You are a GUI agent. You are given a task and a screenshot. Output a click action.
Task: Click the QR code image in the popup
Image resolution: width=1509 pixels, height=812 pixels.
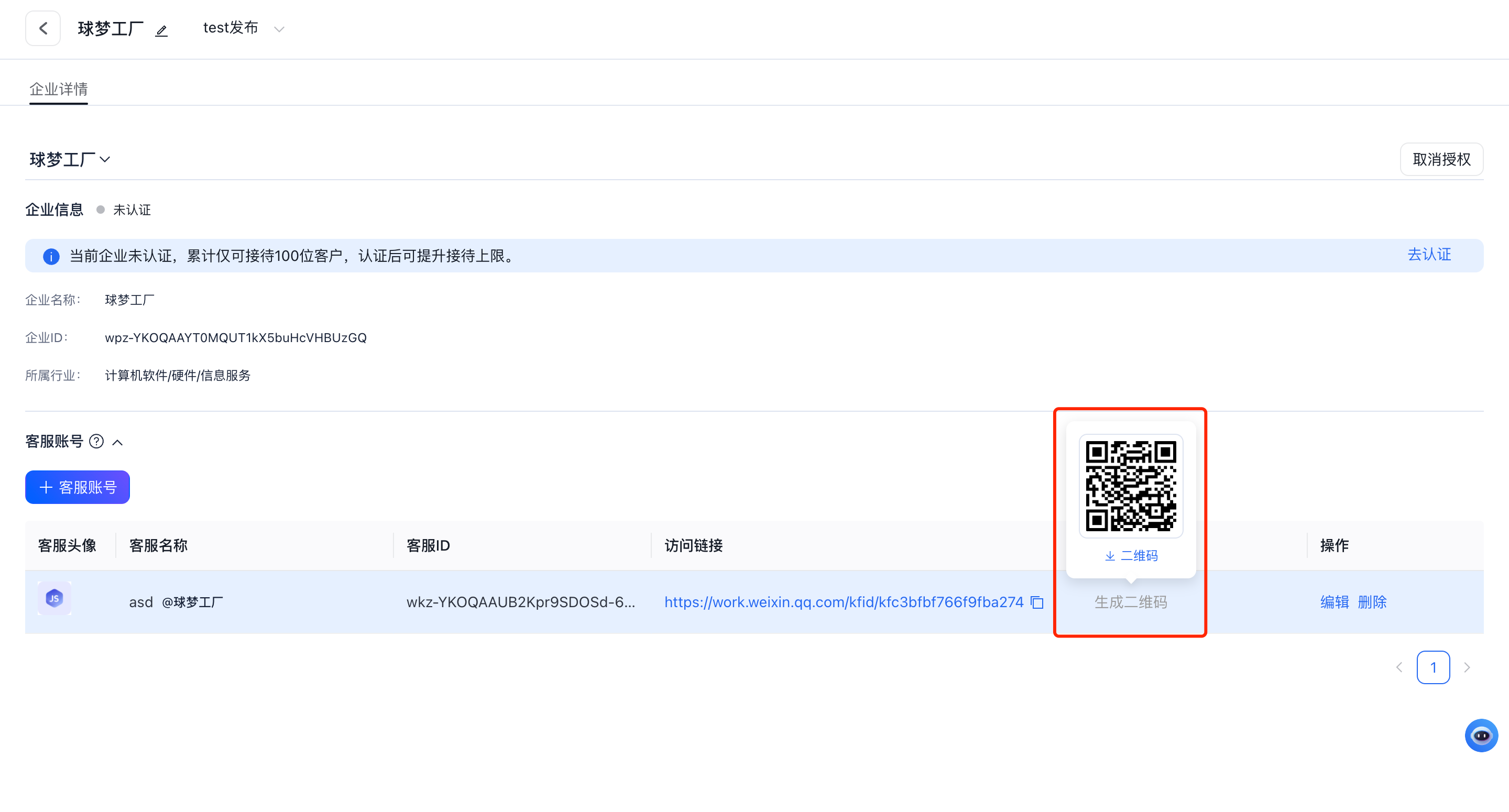pyautogui.click(x=1131, y=486)
